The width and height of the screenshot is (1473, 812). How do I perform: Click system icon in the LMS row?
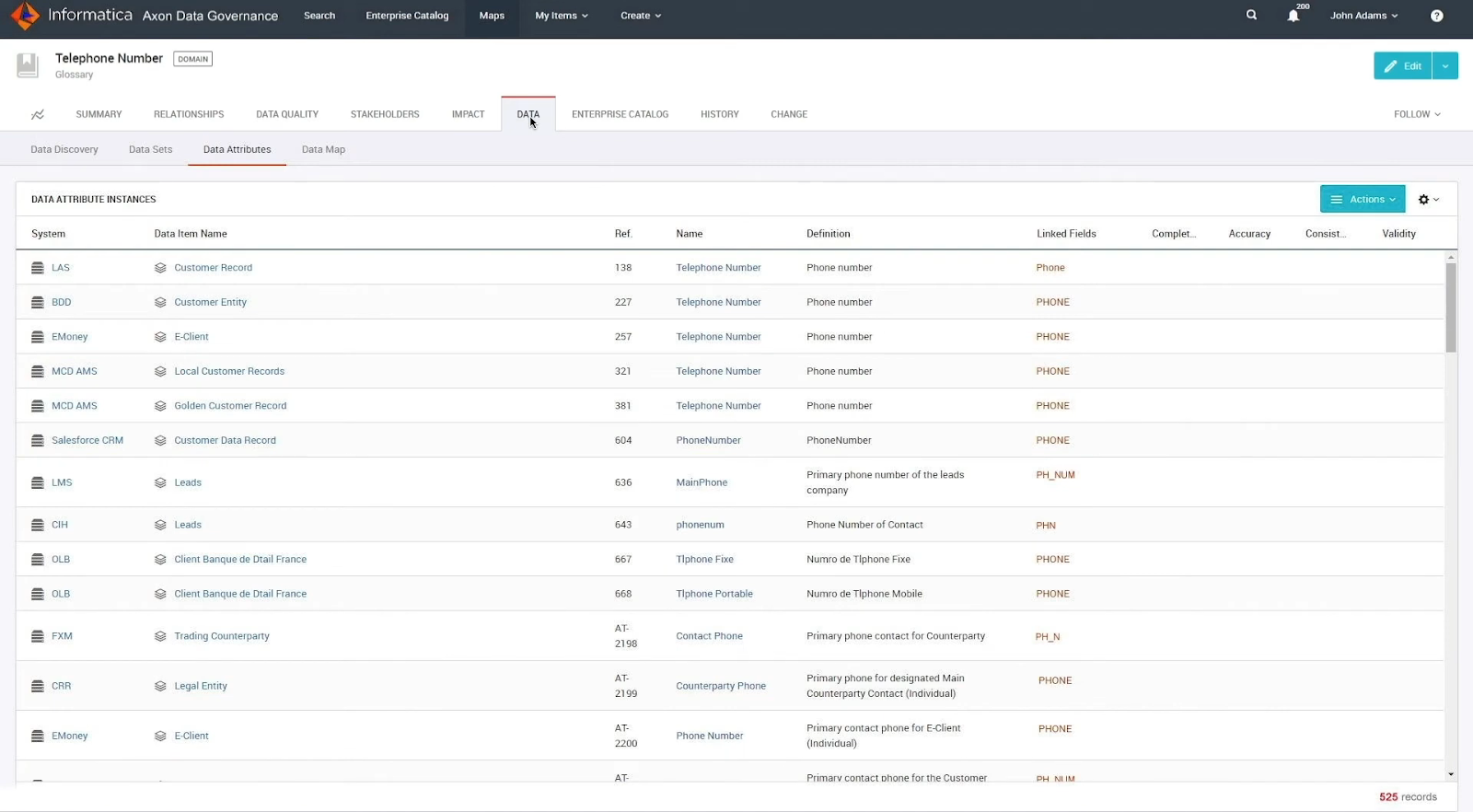[x=38, y=482]
